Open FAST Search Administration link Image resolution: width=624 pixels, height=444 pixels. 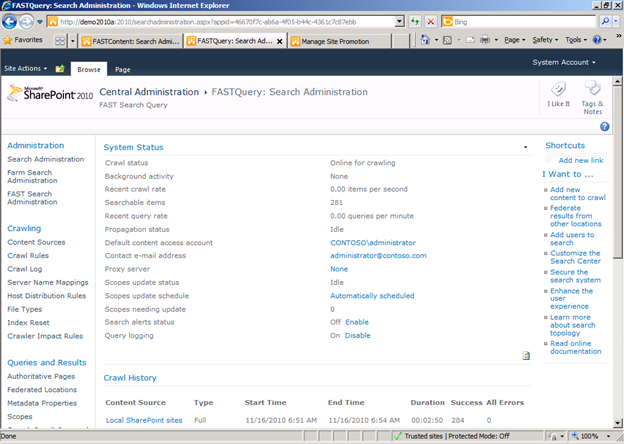pyautogui.click(x=32, y=198)
